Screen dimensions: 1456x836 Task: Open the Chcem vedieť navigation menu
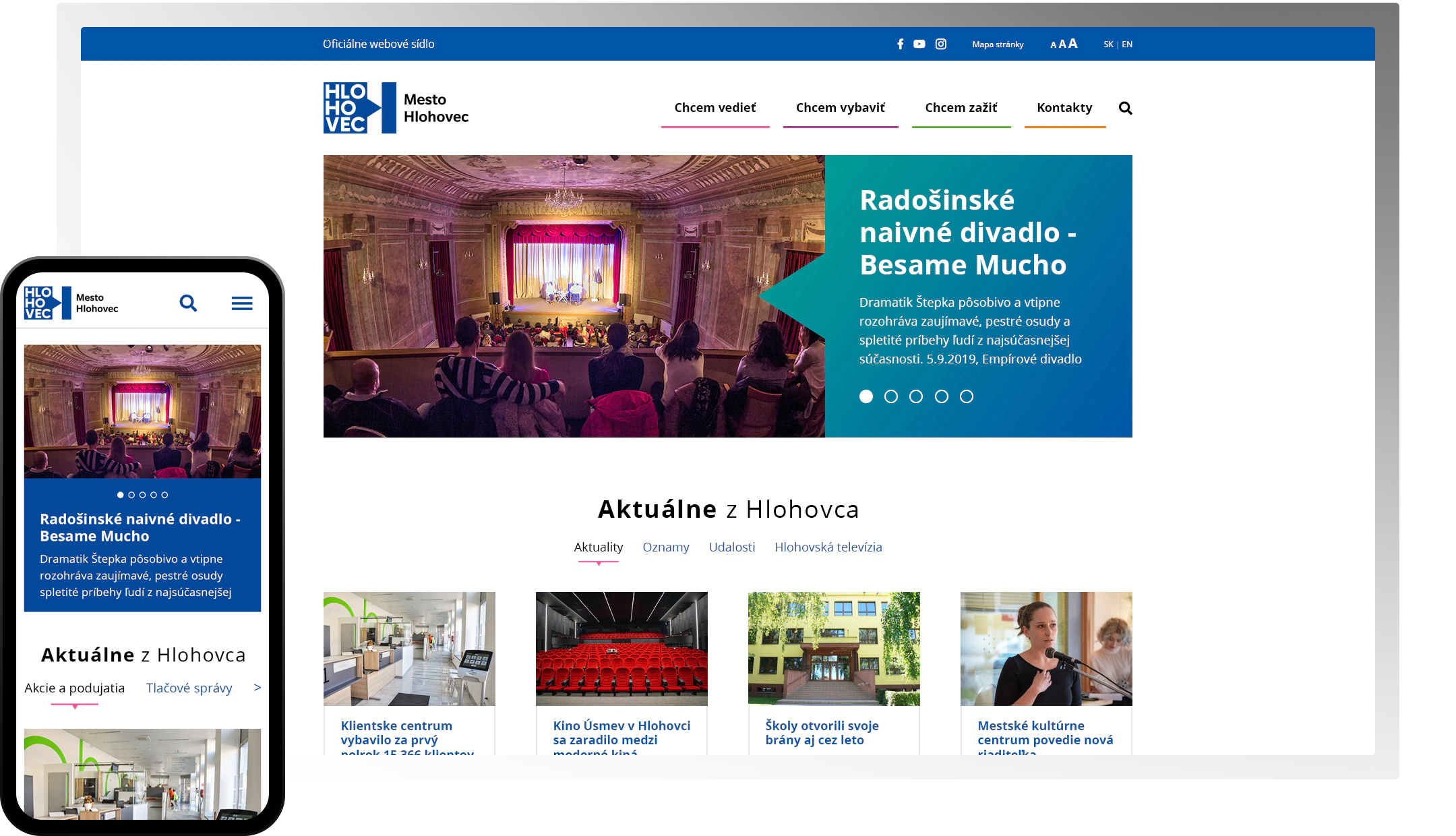click(x=715, y=107)
